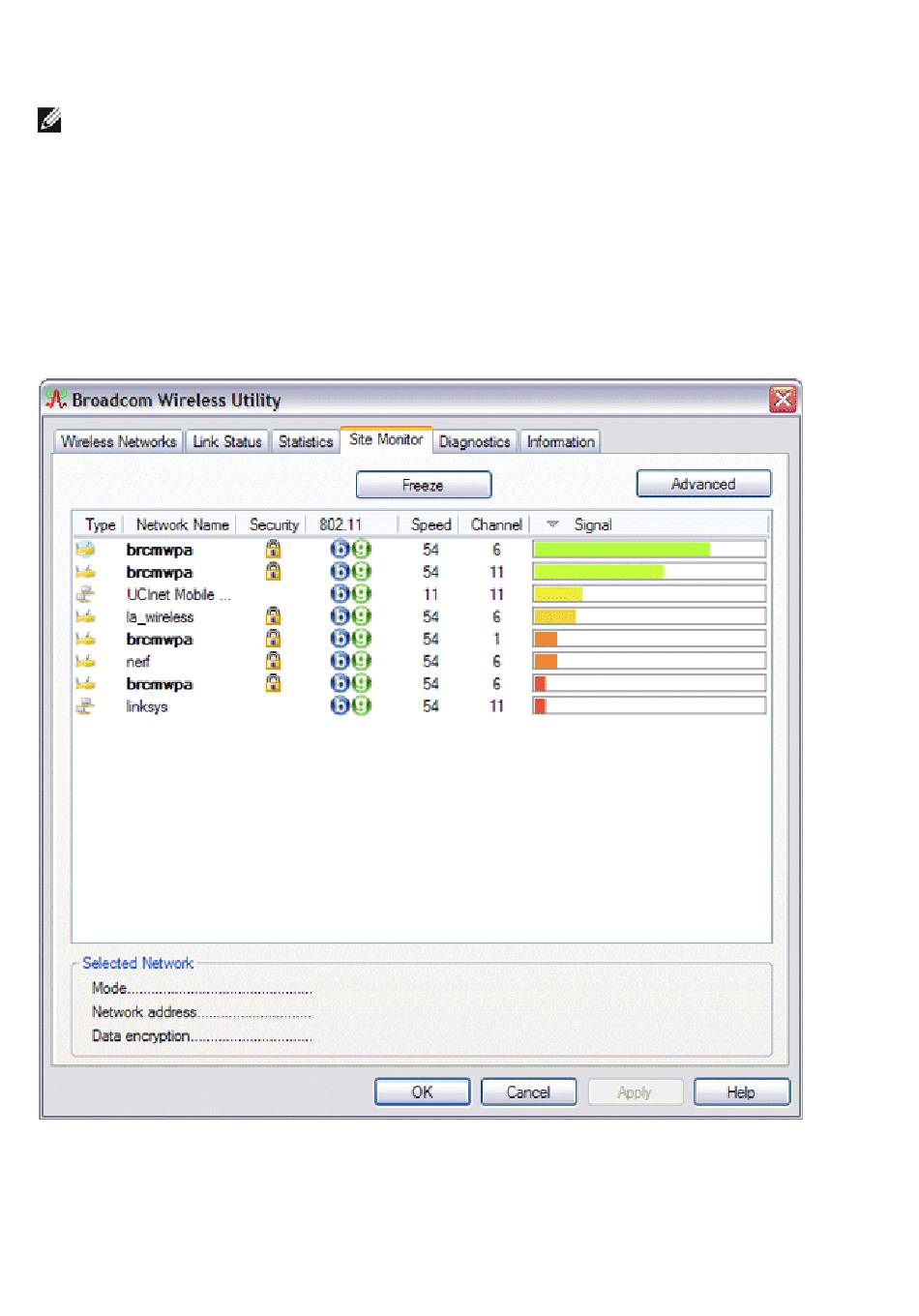The width and height of the screenshot is (919, 1316).
Task: Click the note pencil icon above the dialog
Action: (x=49, y=121)
